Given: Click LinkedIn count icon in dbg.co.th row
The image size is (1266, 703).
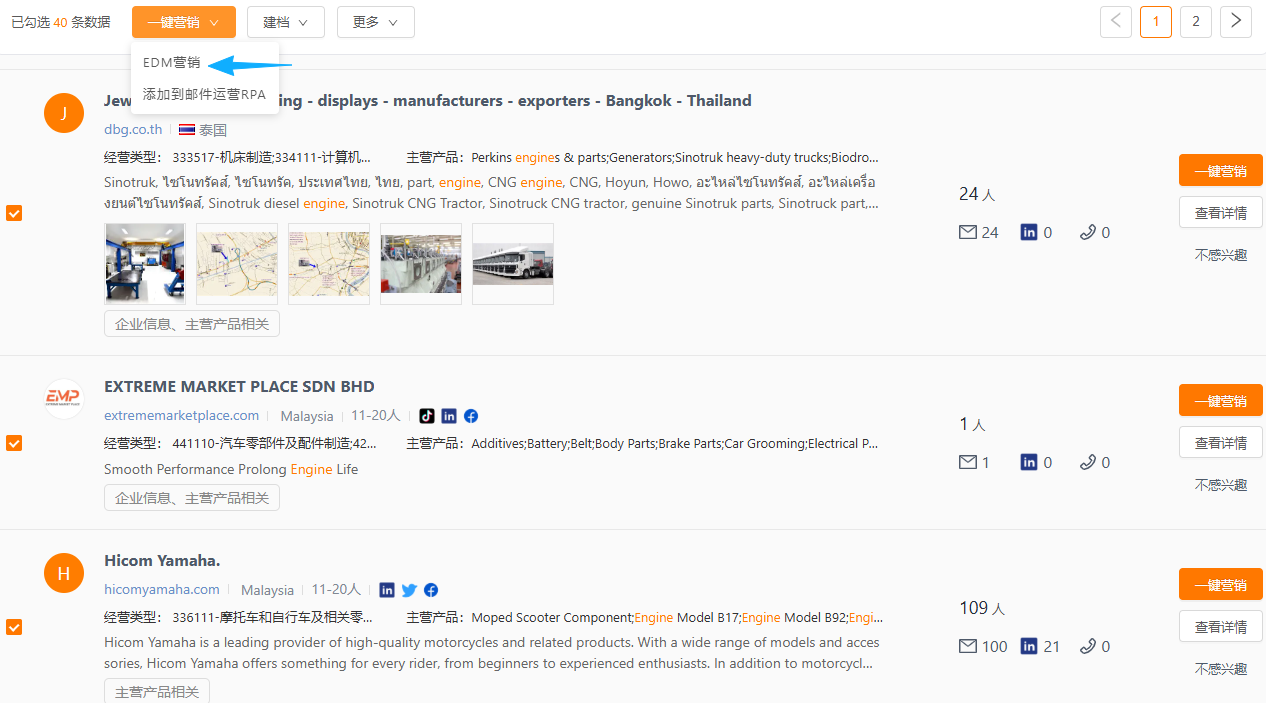Looking at the screenshot, I should [x=1029, y=232].
